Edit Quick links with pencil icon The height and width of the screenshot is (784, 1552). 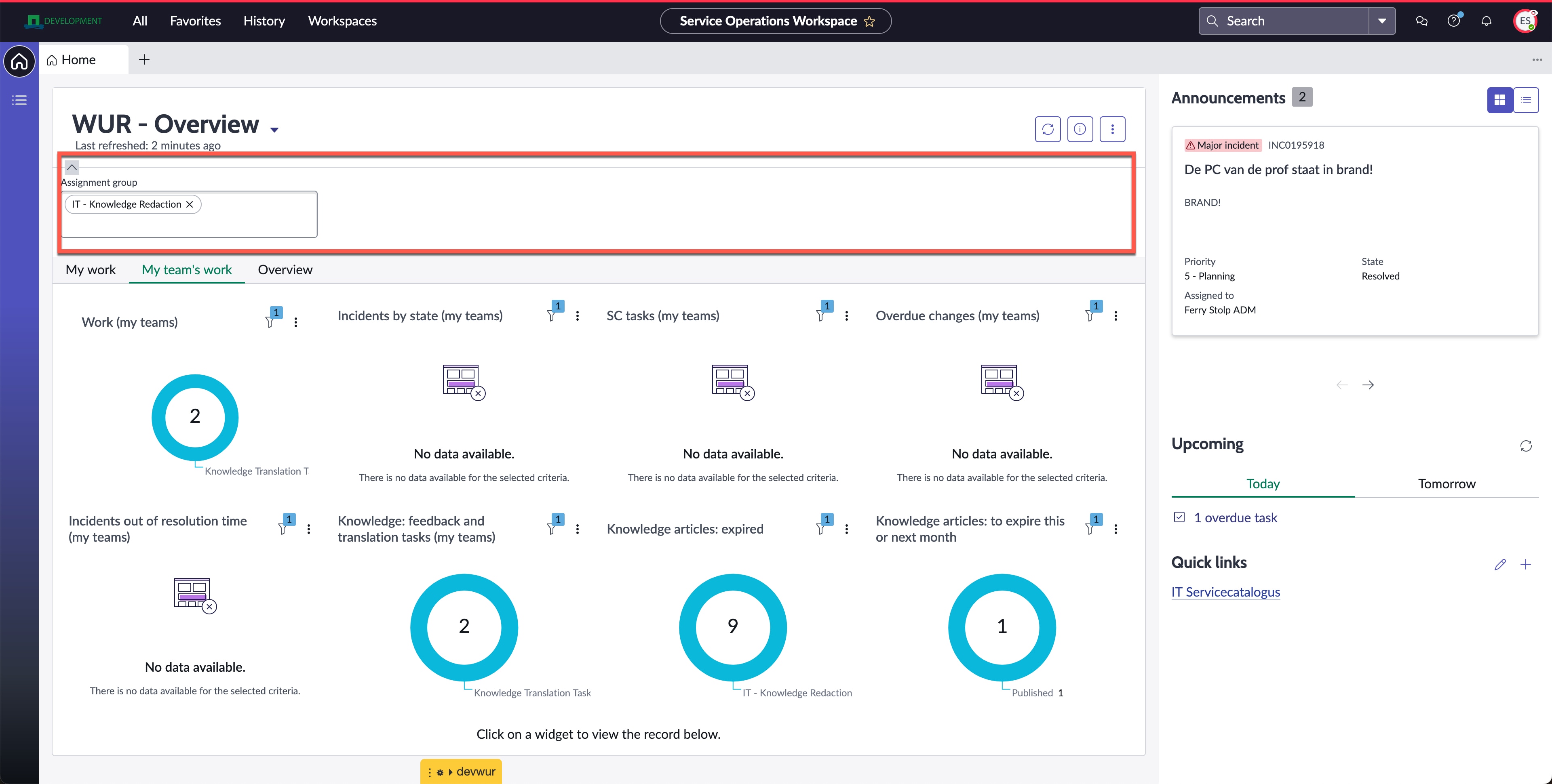1499,564
